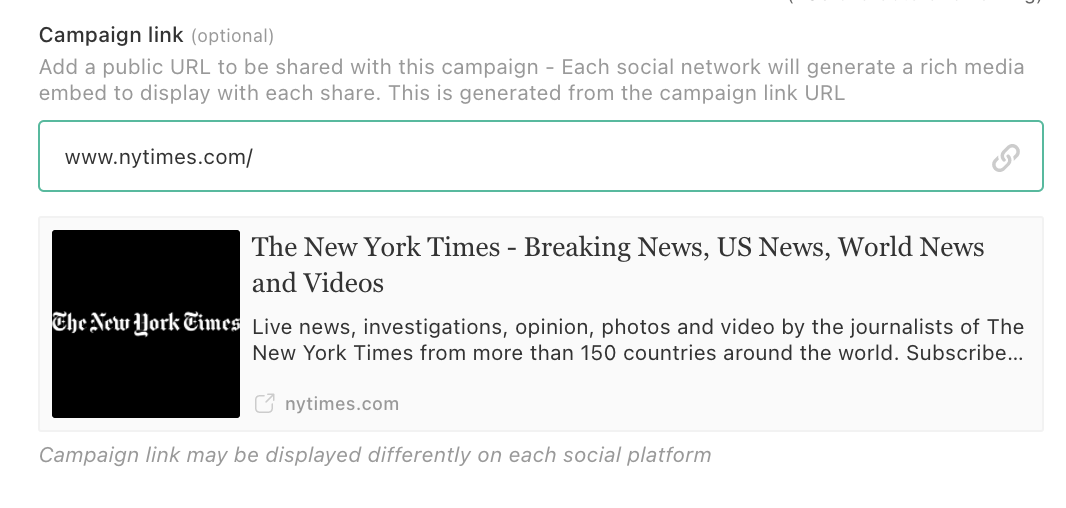The image size is (1066, 508).
Task: Click the www.nytimes.com/ text in the field
Action: (x=158, y=158)
